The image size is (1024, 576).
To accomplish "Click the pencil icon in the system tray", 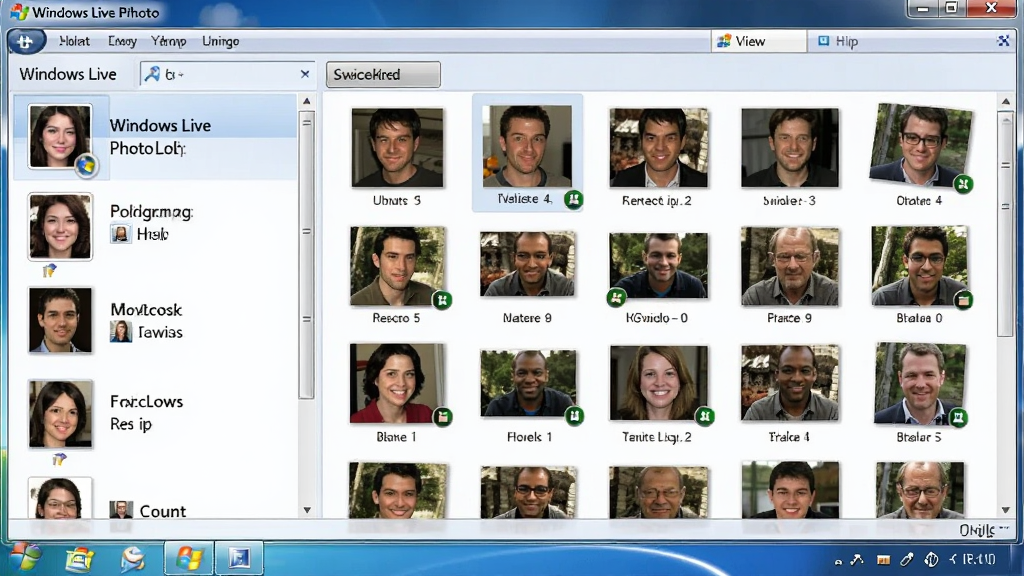I will [x=906, y=560].
